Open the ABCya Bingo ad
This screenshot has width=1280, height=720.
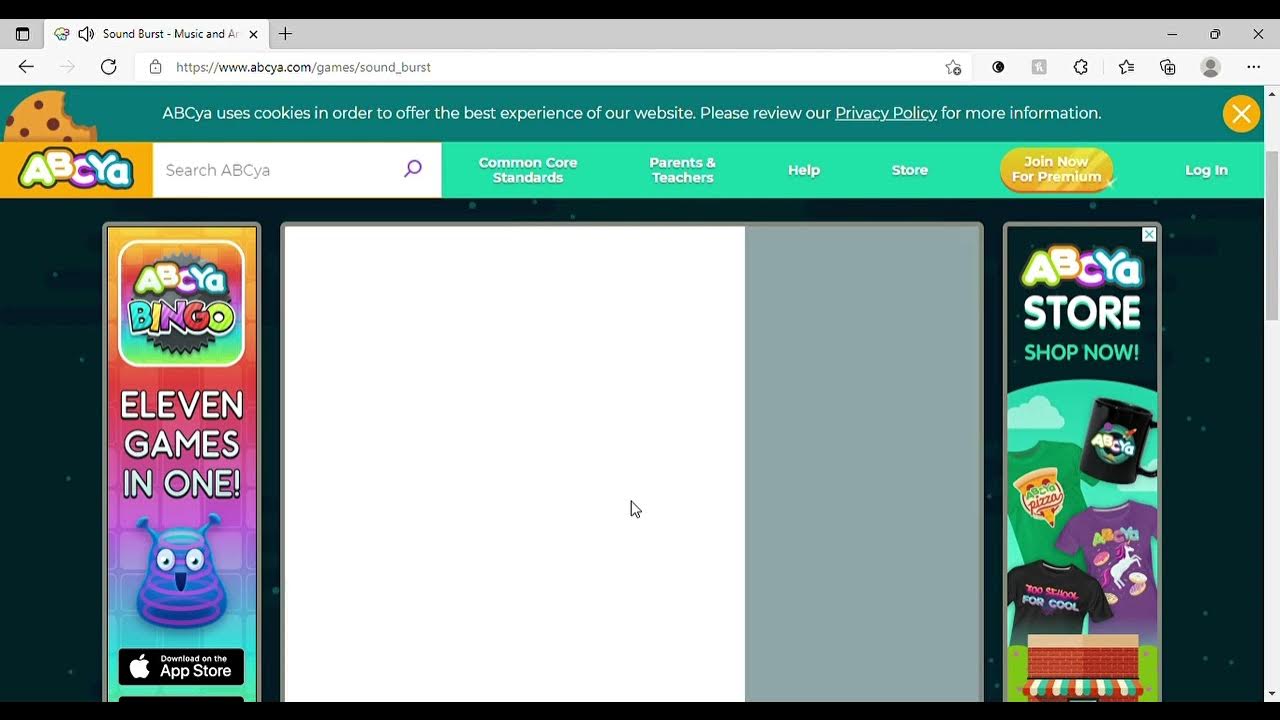(x=182, y=464)
